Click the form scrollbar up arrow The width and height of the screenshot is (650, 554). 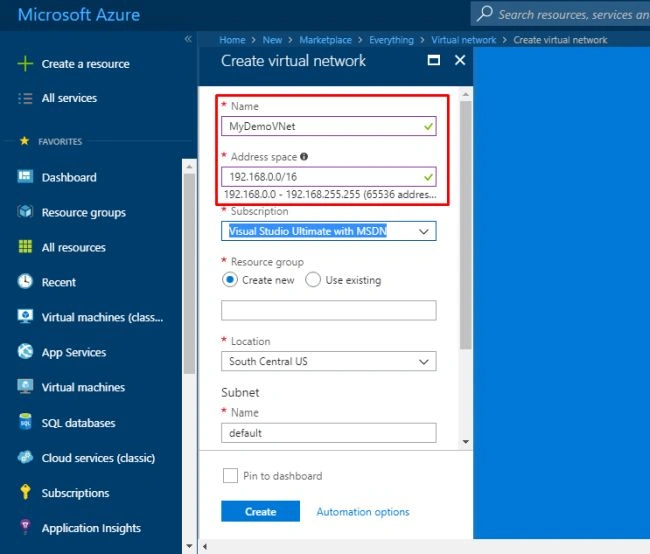[466, 95]
